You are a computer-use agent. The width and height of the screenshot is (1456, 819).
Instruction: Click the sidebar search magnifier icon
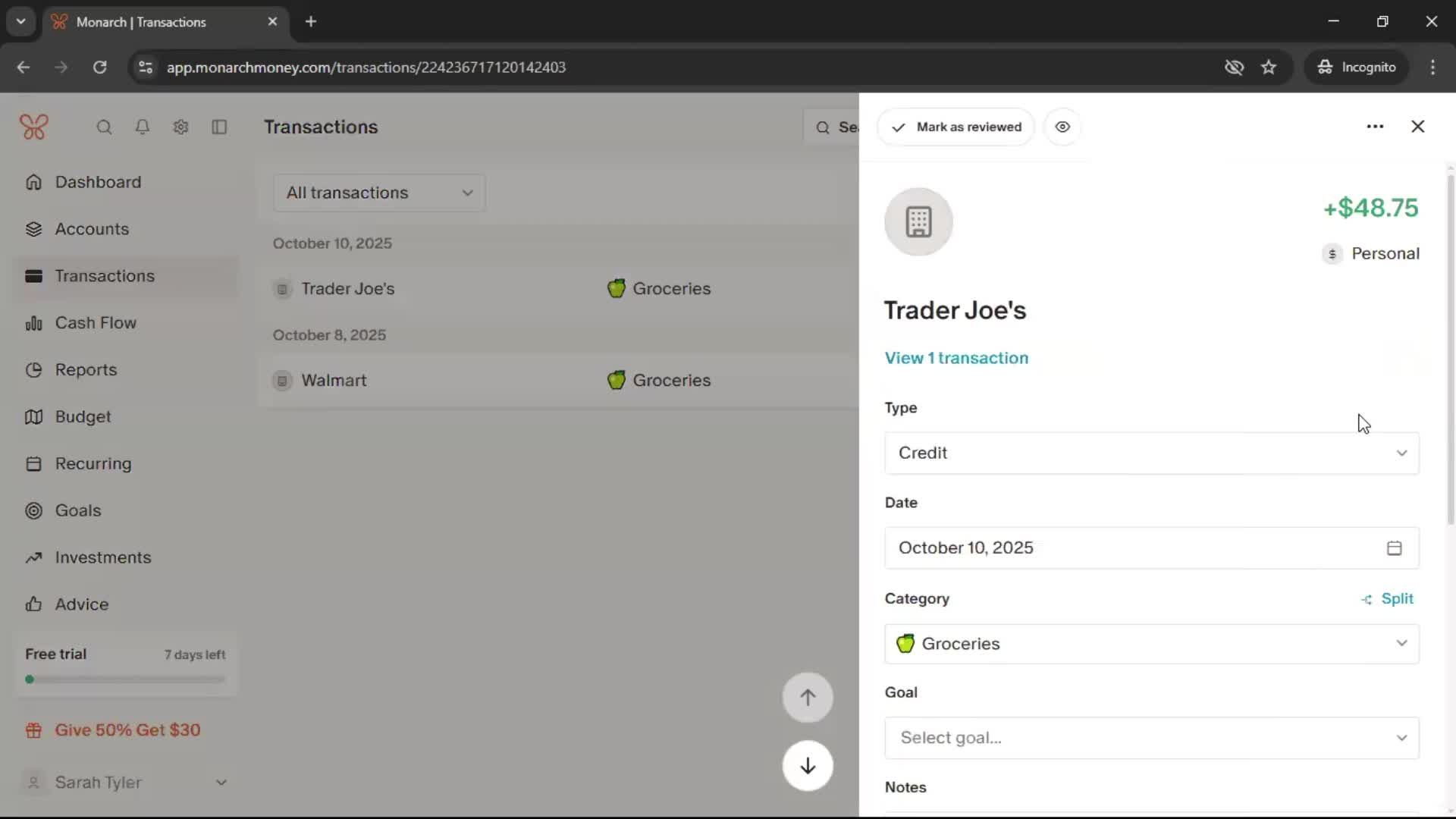pos(104,127)
